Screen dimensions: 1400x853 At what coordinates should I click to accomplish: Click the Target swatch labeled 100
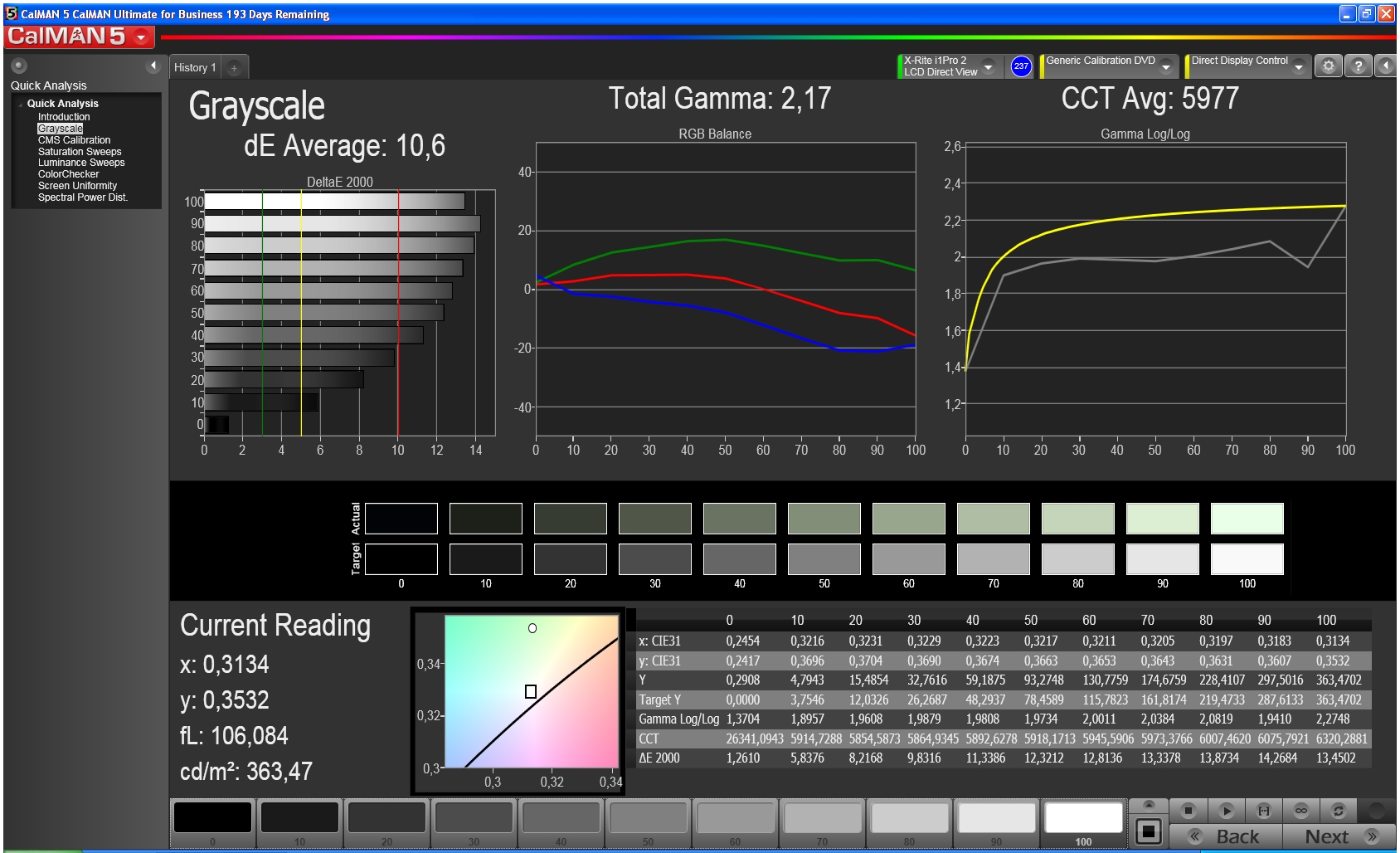pyautogui.click(x=1247, y=559)
